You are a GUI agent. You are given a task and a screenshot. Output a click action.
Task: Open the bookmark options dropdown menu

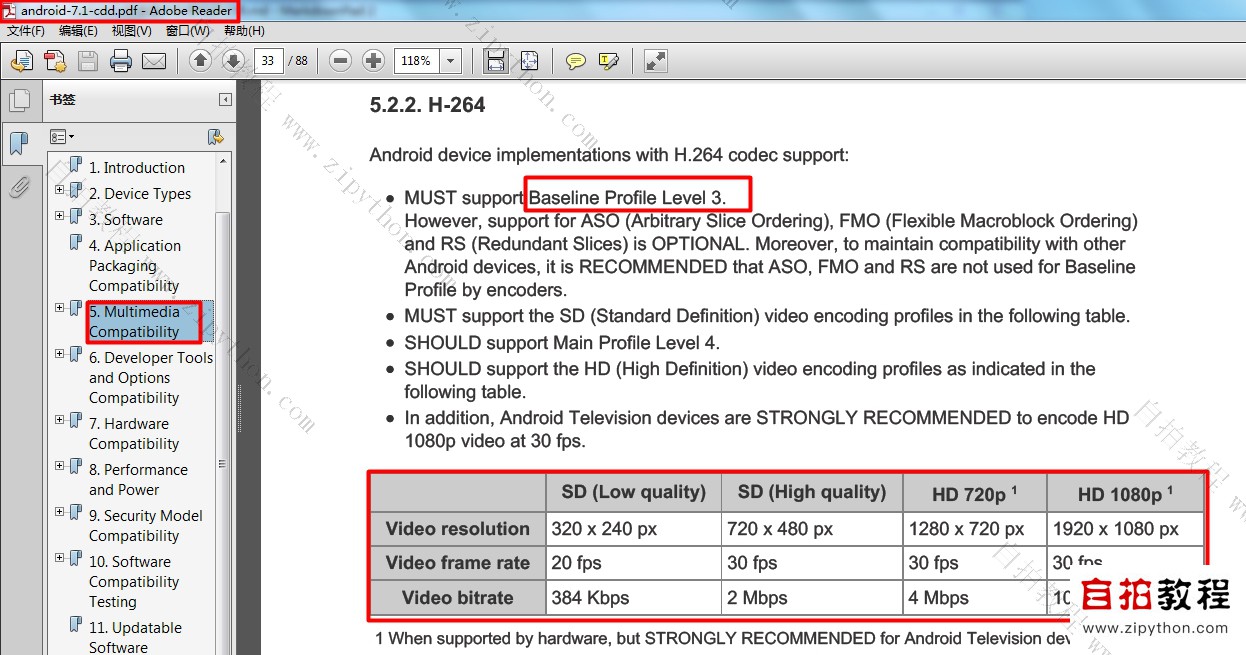click(x=62, y=136)
